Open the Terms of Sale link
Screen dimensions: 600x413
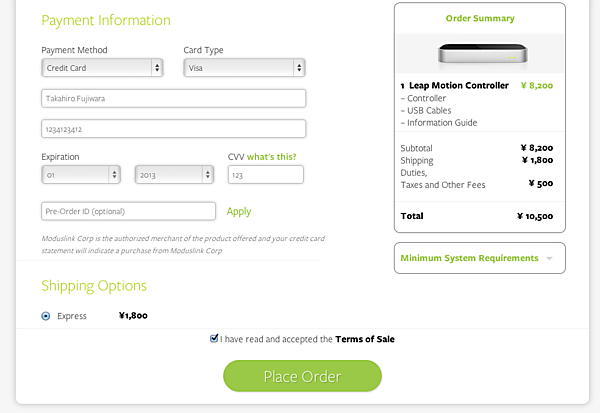[364, 339]
